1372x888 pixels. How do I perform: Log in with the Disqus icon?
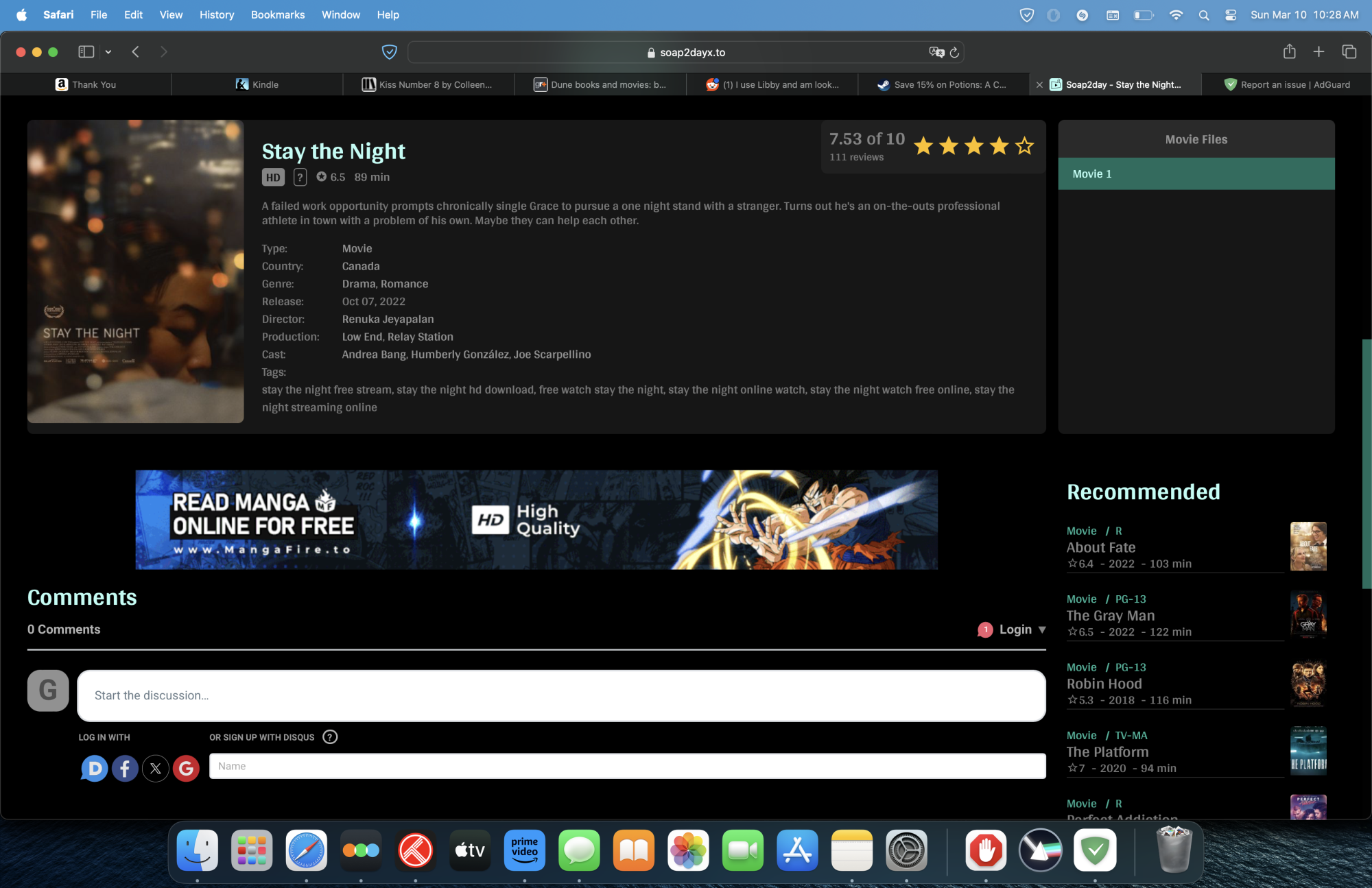(95, 769)
